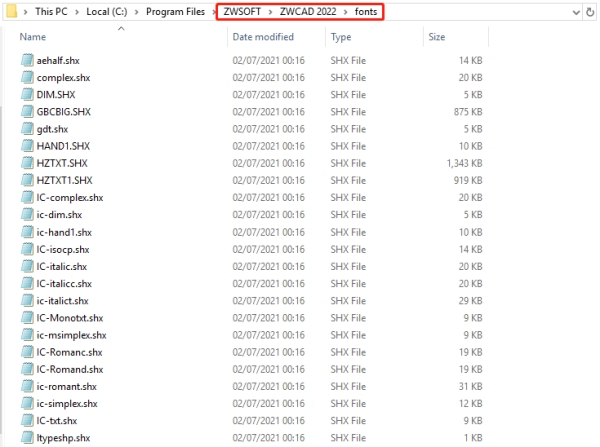Click the ic-hand1.shx file icon
Screen dimensions: 600x447
pyautogui.click(x=27, y=232)
